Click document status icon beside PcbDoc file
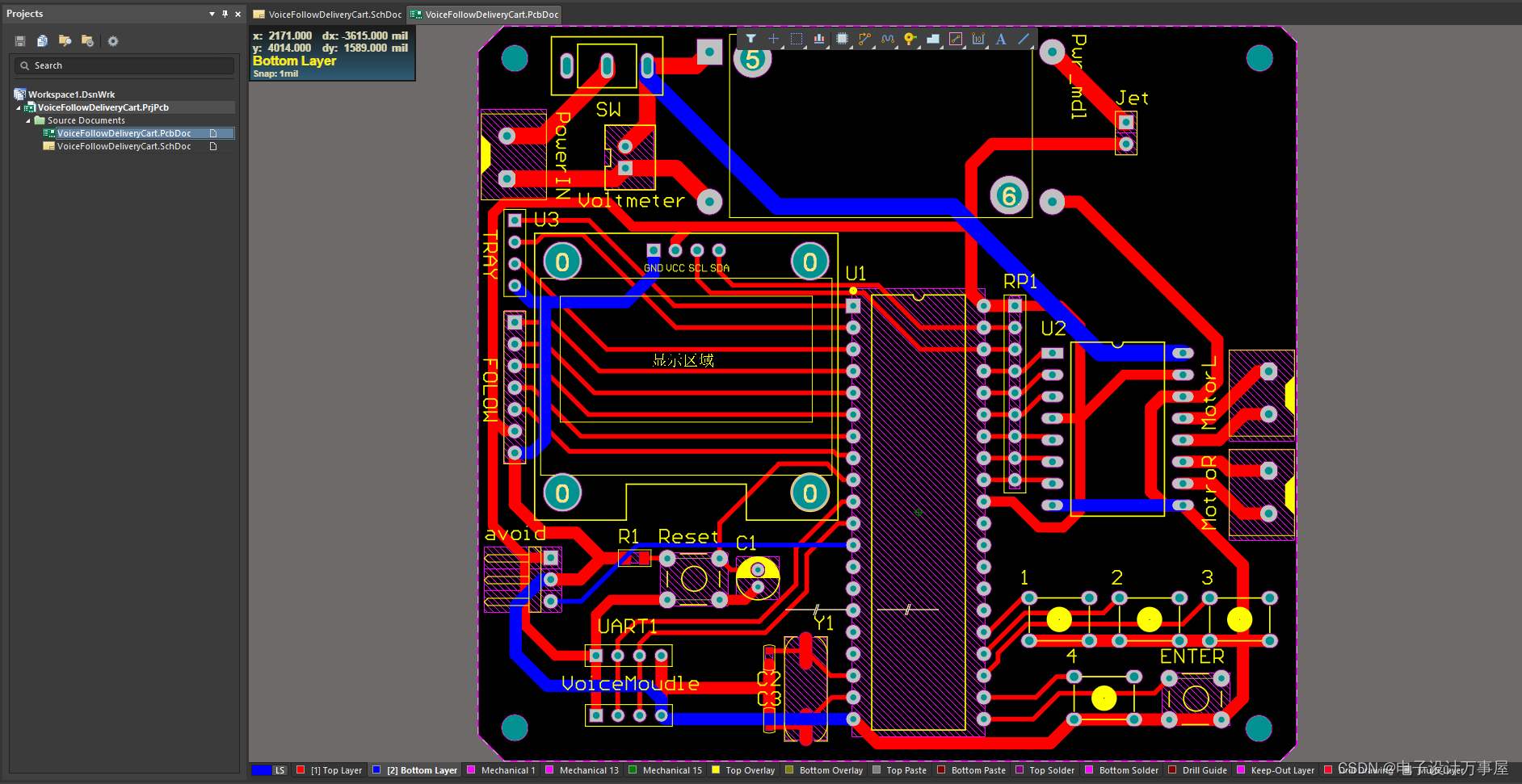Viewport: 1522px width, 784px height. (x=213, y=133)
